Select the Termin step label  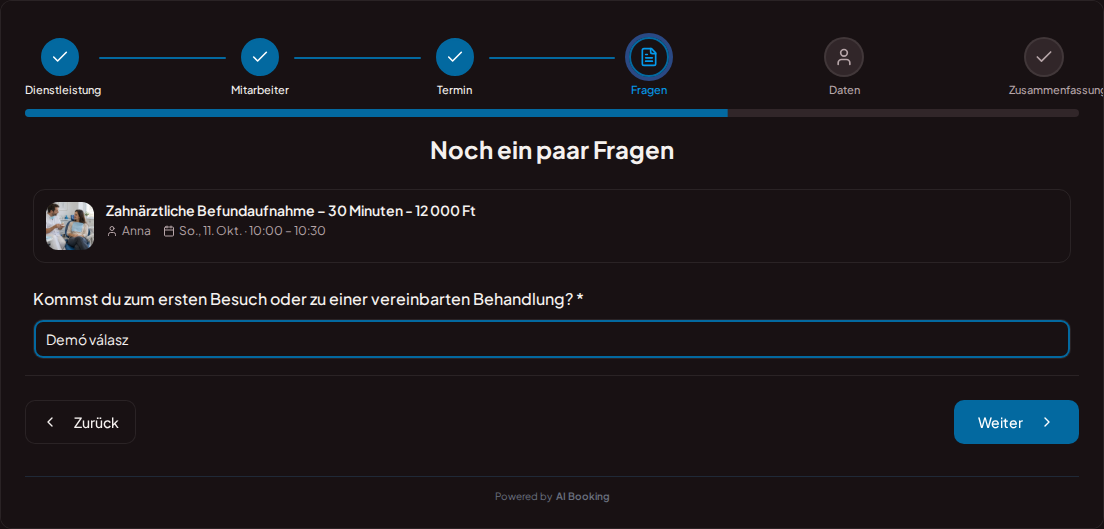point(455,90)
